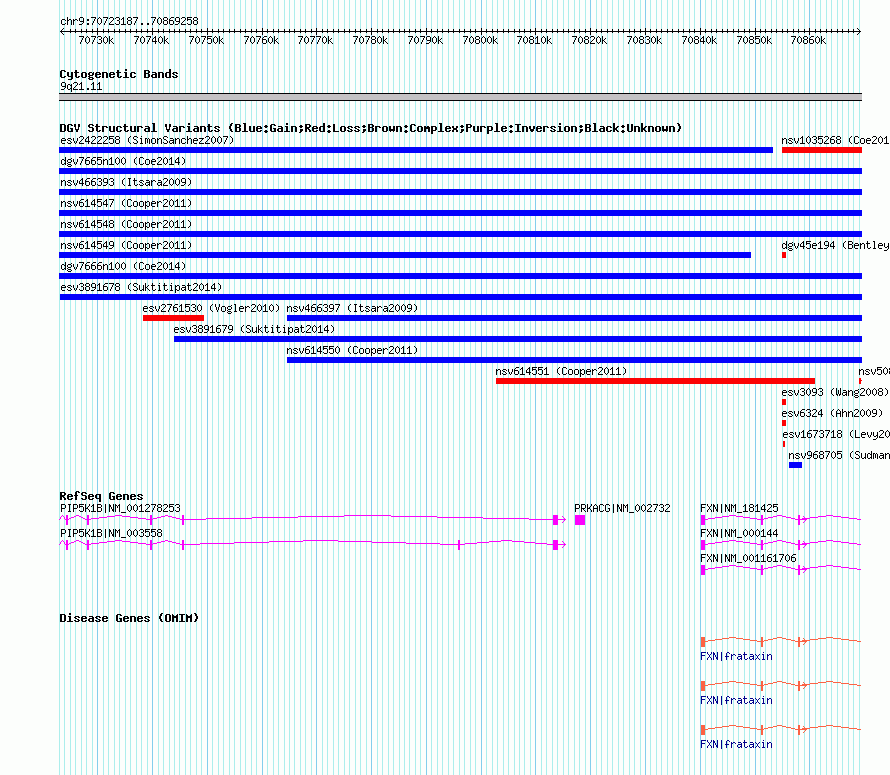The image size is (890, 775).
Task: Click the red loss bar of nsv614551
Action: coord(656,381)
